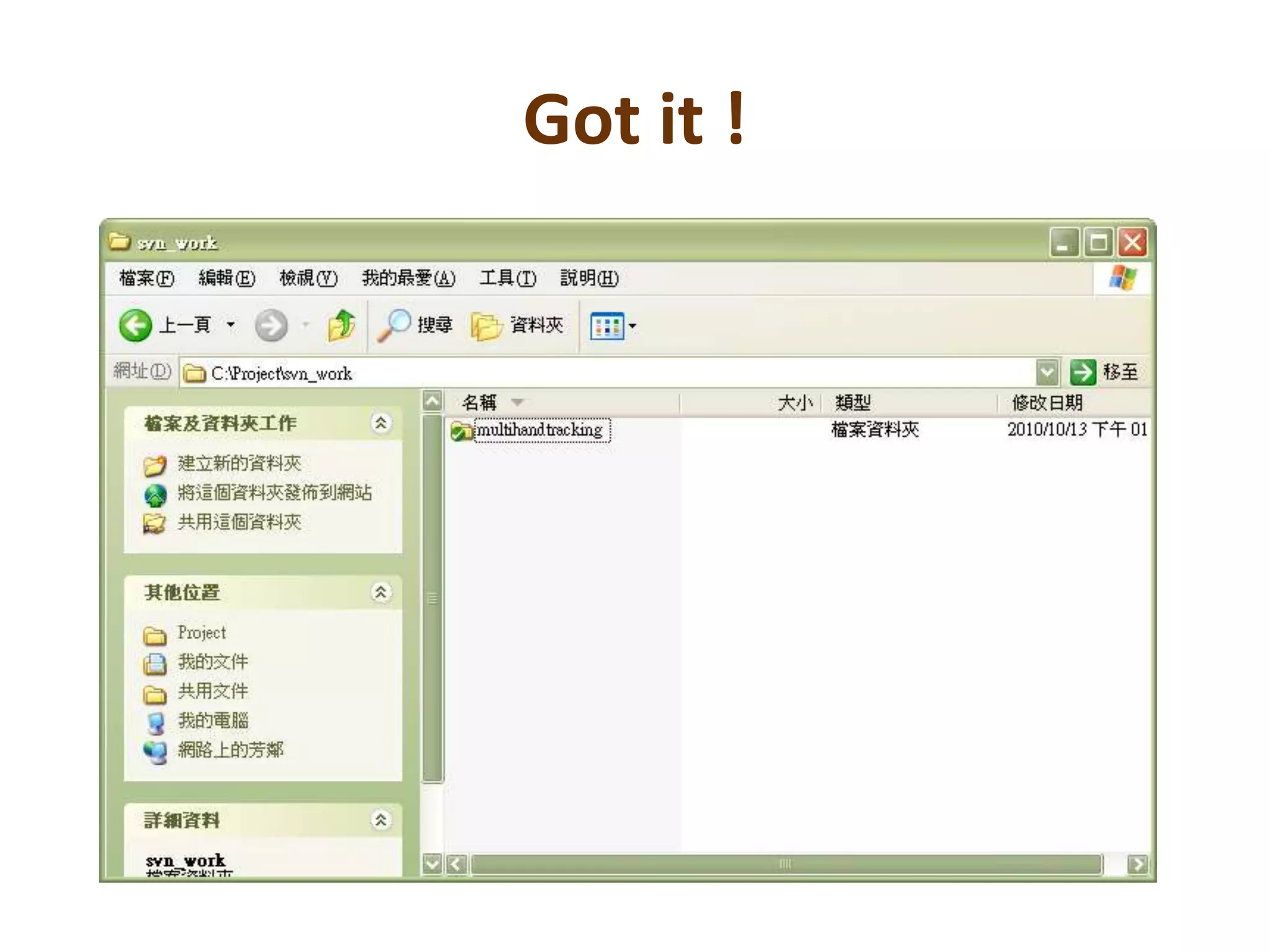Open the multihandtracking folder

click(538, 430)
